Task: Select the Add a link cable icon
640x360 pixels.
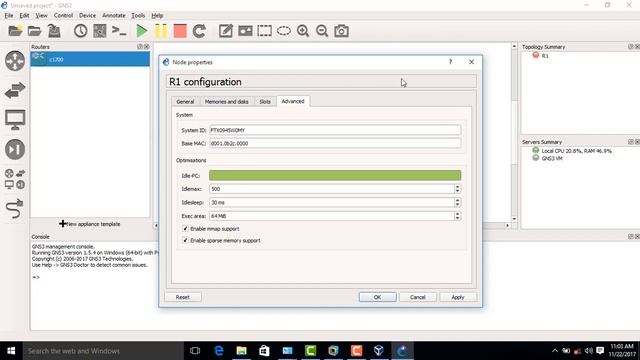Action: click(15, 209)
